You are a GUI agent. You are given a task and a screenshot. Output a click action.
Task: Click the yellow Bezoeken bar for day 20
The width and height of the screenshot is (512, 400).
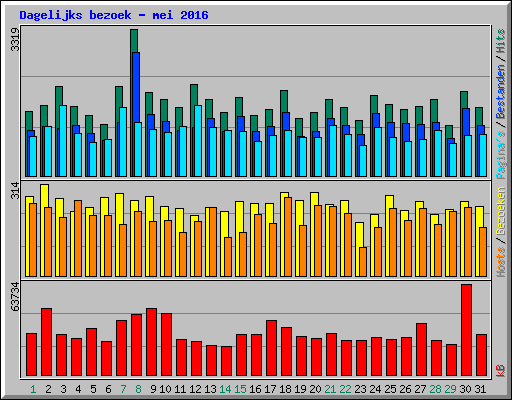(x=315, y=199)
